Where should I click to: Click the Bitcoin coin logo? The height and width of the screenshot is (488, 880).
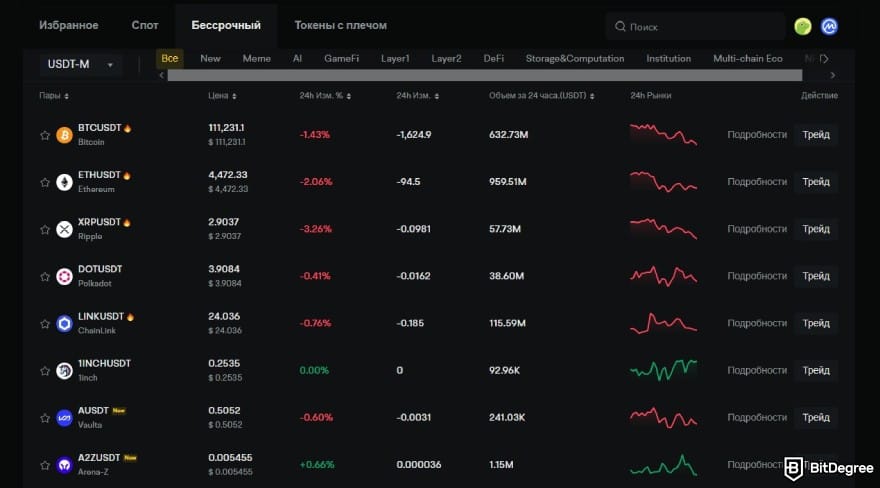click(x=65, y=135)
